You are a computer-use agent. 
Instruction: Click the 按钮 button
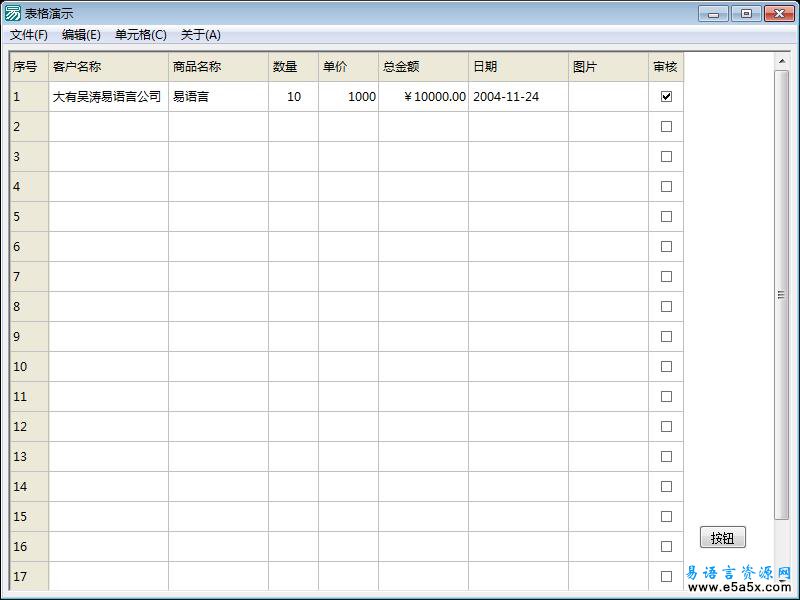(x=722, y=537)
